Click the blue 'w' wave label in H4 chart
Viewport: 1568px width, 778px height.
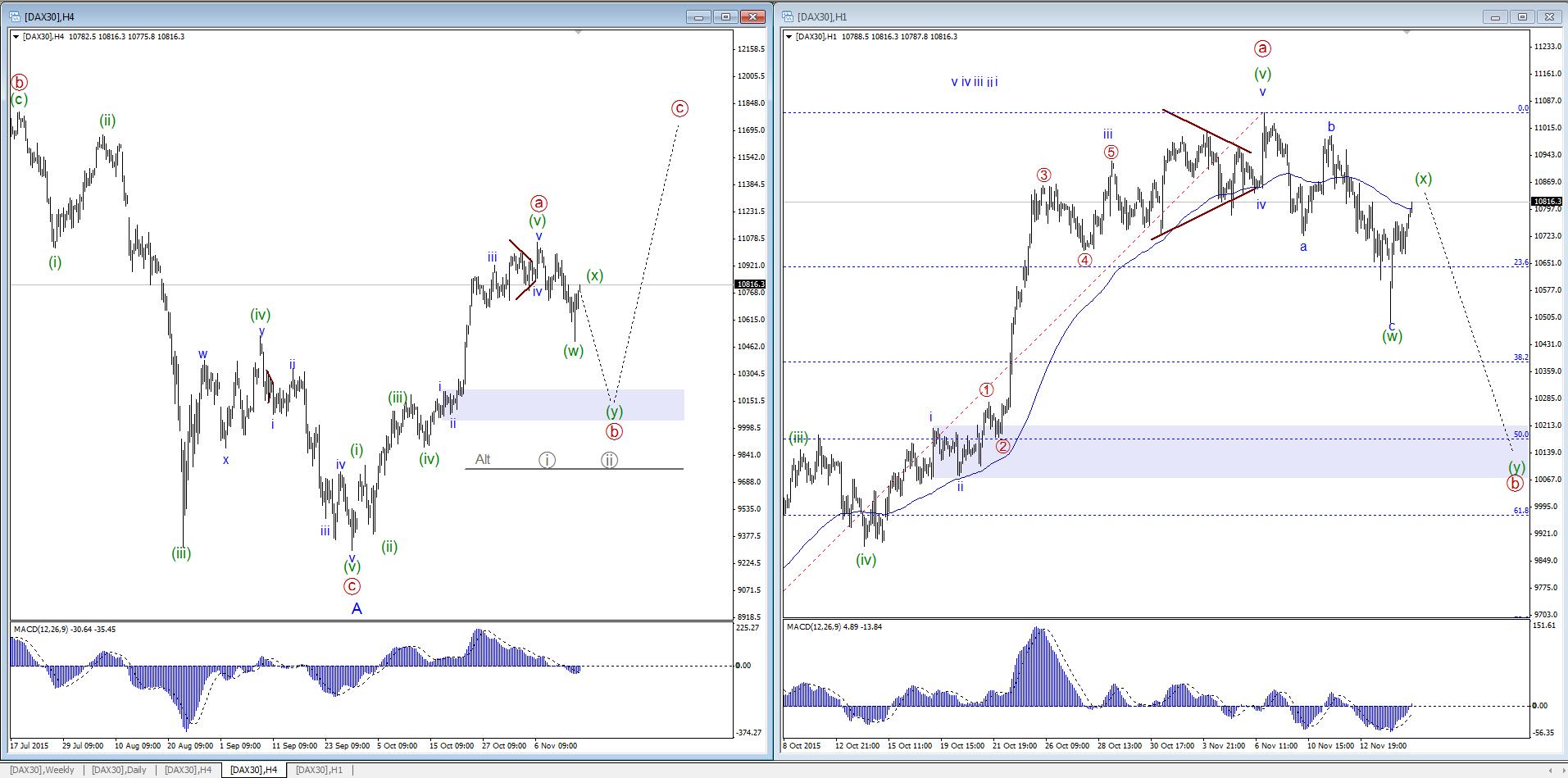(x=202, y=354)
